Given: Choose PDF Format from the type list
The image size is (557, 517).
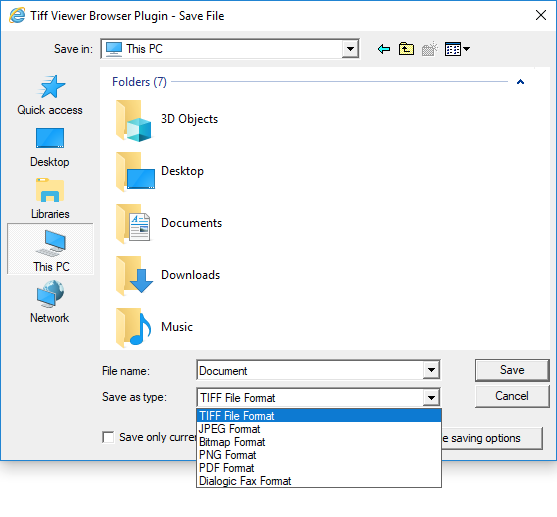Looking at the screenshot, I should 319,468.
